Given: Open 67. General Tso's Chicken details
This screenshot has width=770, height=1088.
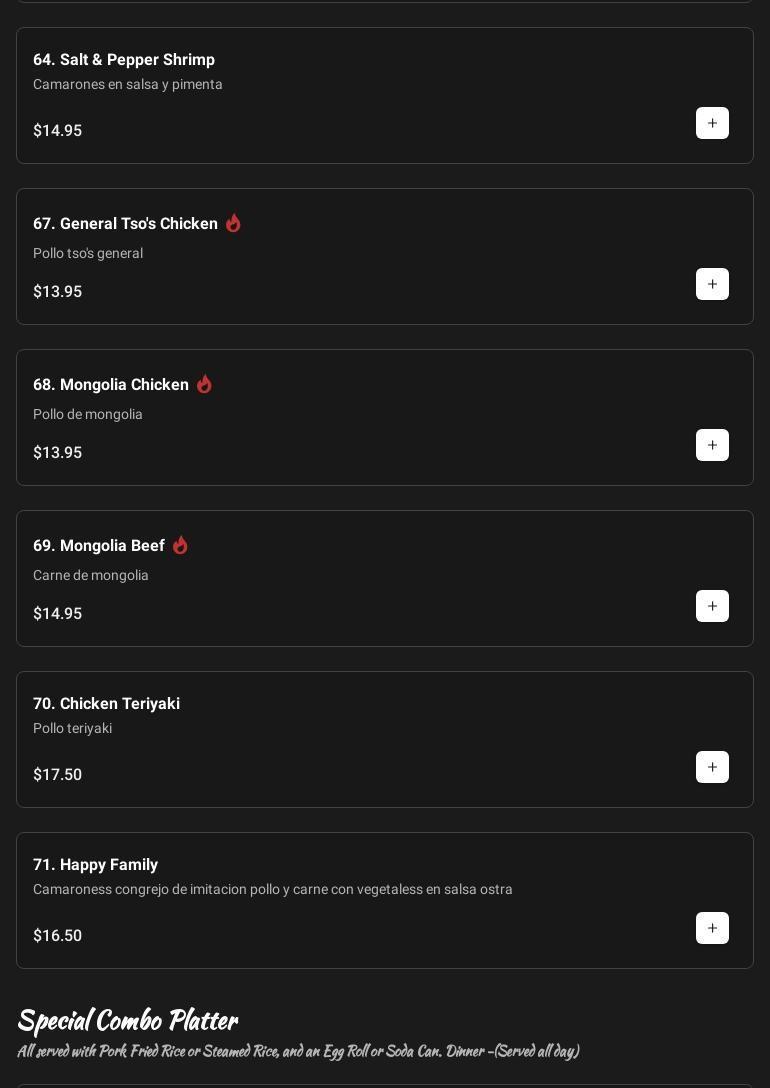Looking at the screenshot, I should click(125, 224).
